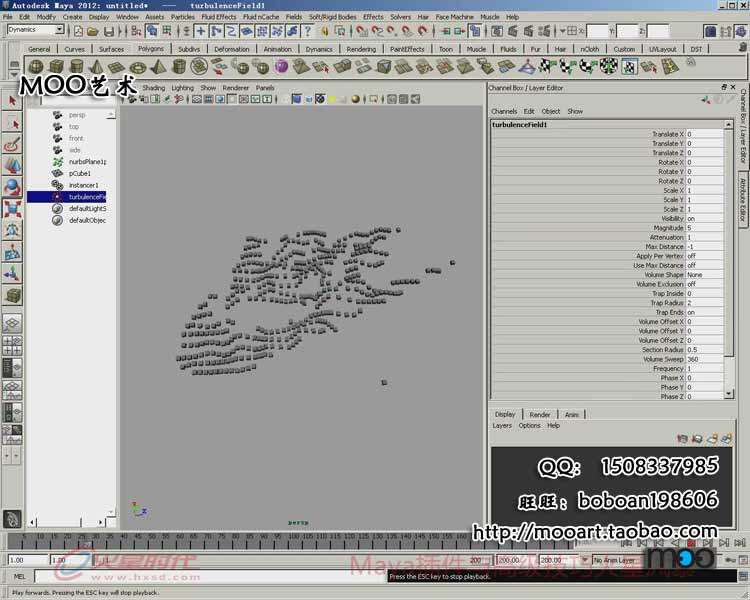Click the single perspective layout icon
Image resolution: width=750 pixels, height=600 pixels.
[13, 324]
